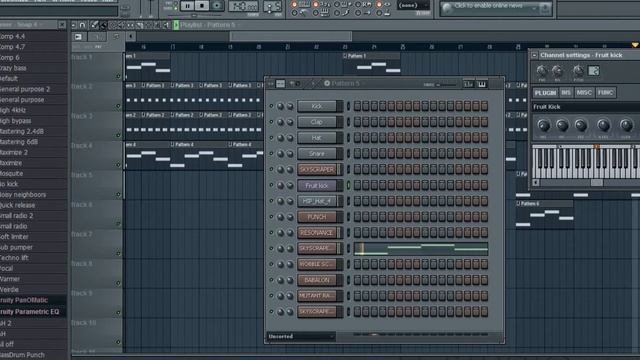Click the playlist scroll left arrow
The width and height of the screenshot is (640, 360).
(x=130, y=37)
